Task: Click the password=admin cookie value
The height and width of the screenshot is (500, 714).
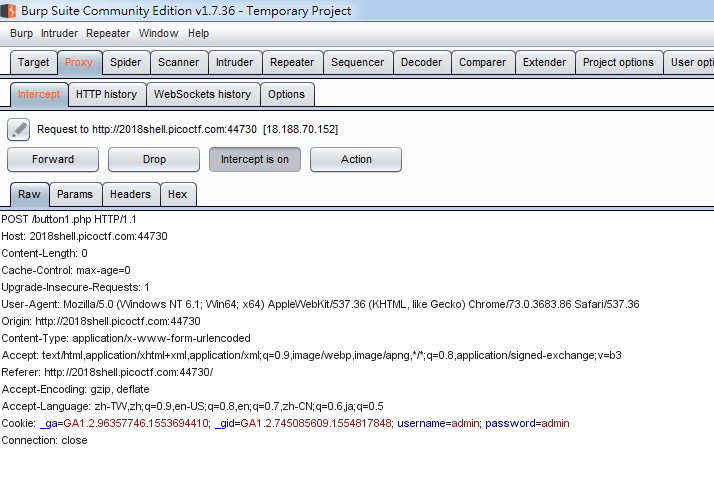Action: pos(527,423)
